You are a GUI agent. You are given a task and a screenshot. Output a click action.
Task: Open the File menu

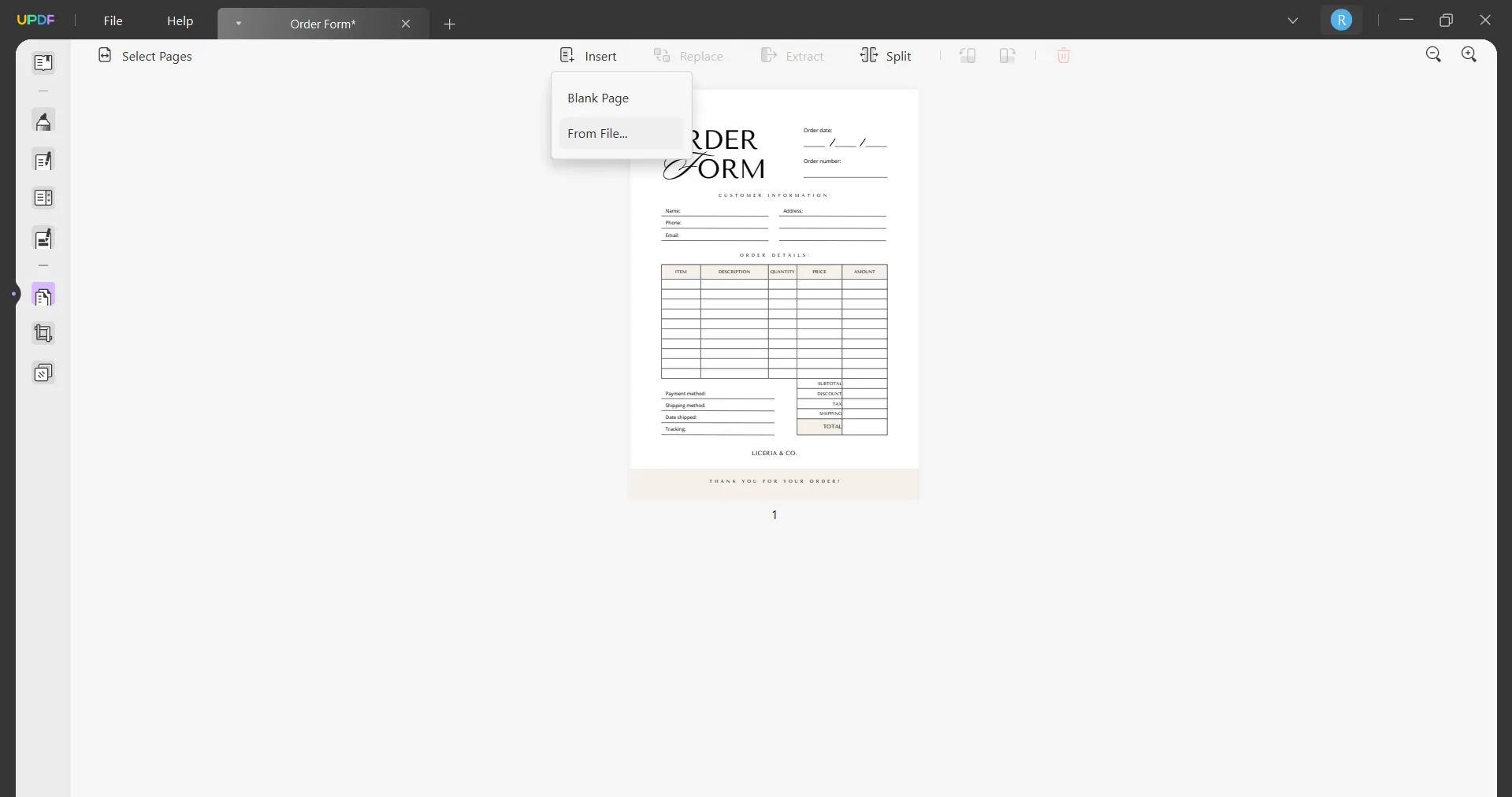(113, 21)
